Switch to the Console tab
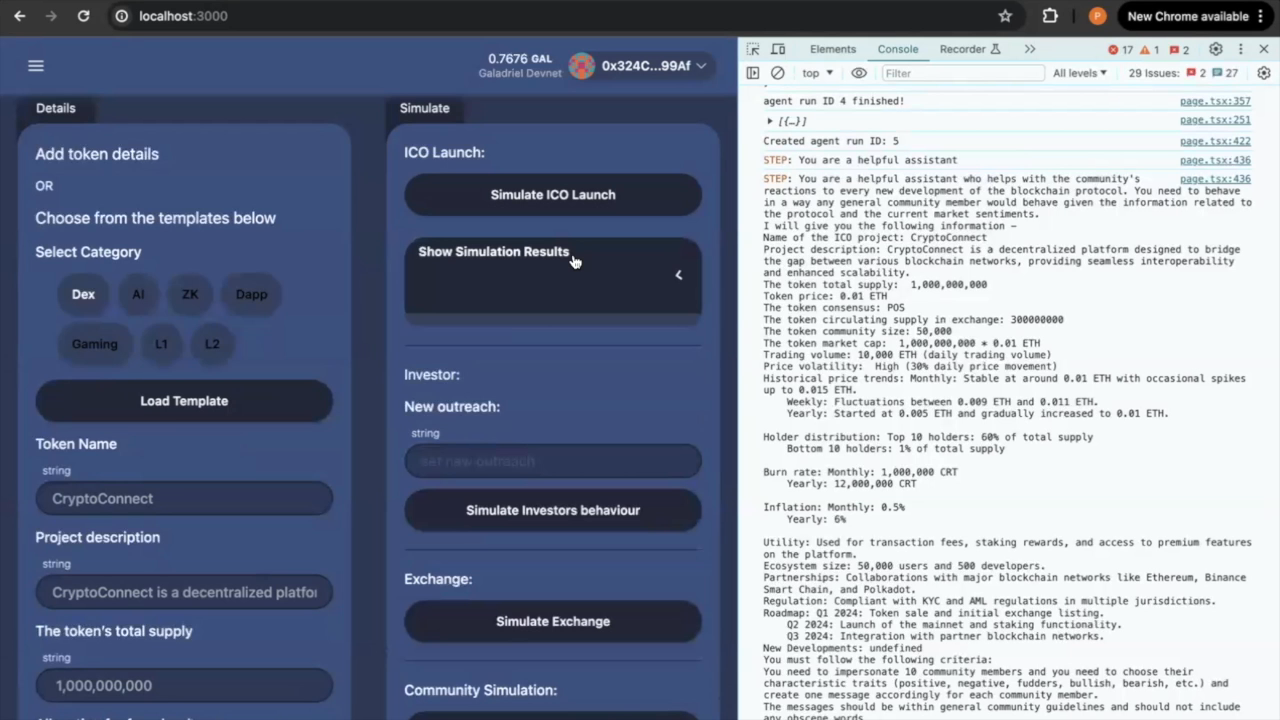Image resolution: width=1280 pixels, height=720 pixels. (x=898, y=49)
